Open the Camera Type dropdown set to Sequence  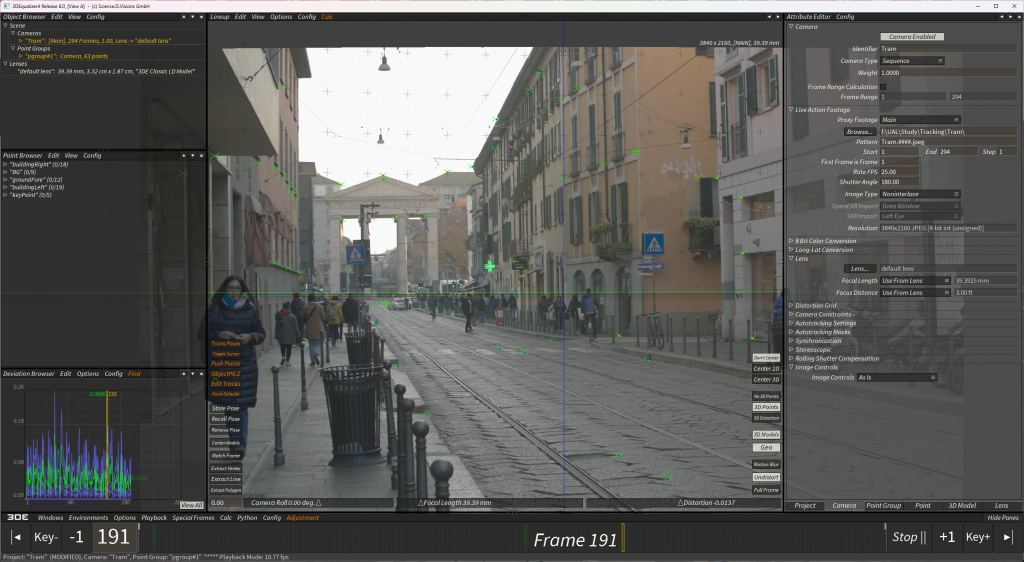click(912, 61)
